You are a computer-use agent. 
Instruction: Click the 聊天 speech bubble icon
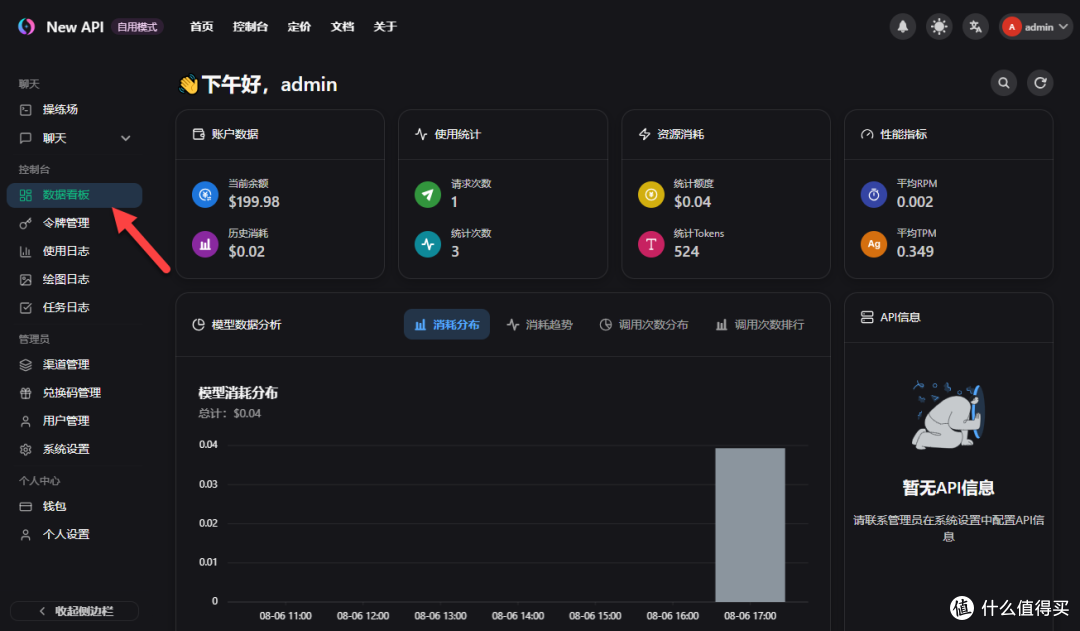[x=25, y=138]
